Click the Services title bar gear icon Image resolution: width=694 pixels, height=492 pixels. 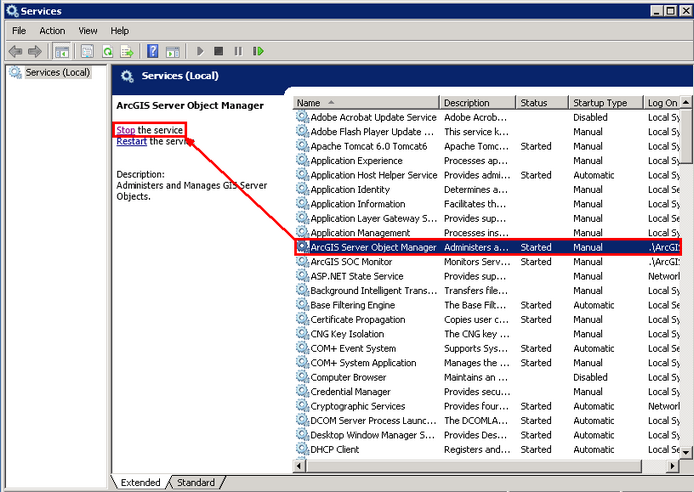12,11
